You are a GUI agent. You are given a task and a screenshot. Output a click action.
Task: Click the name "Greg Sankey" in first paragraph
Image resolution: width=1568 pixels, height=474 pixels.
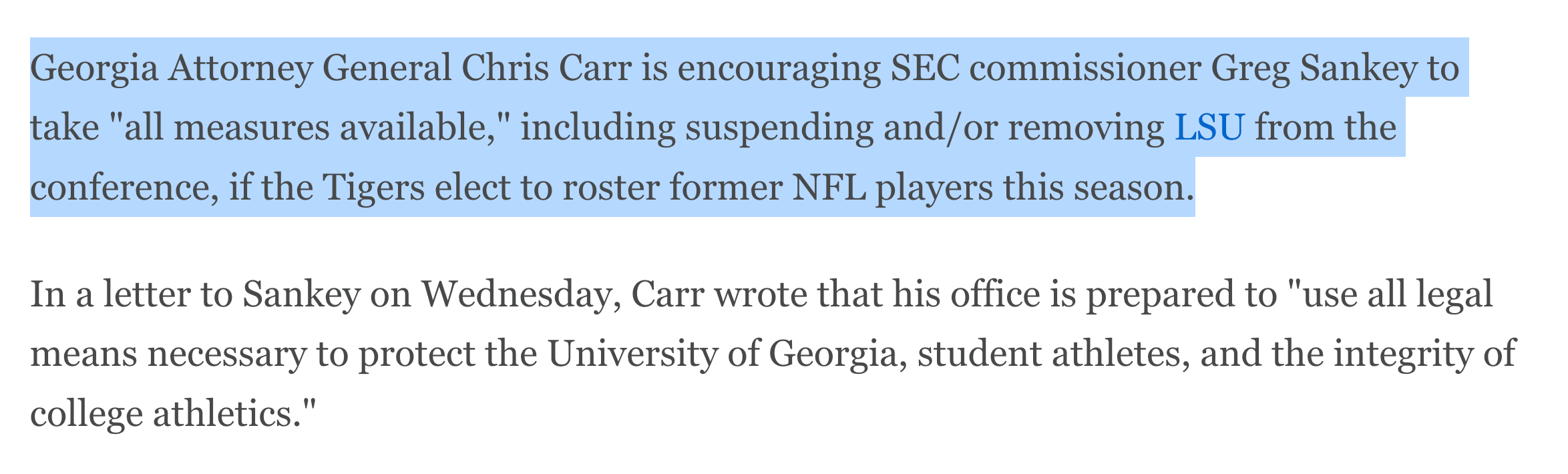pyautogui.click(x=1310, y=69)
